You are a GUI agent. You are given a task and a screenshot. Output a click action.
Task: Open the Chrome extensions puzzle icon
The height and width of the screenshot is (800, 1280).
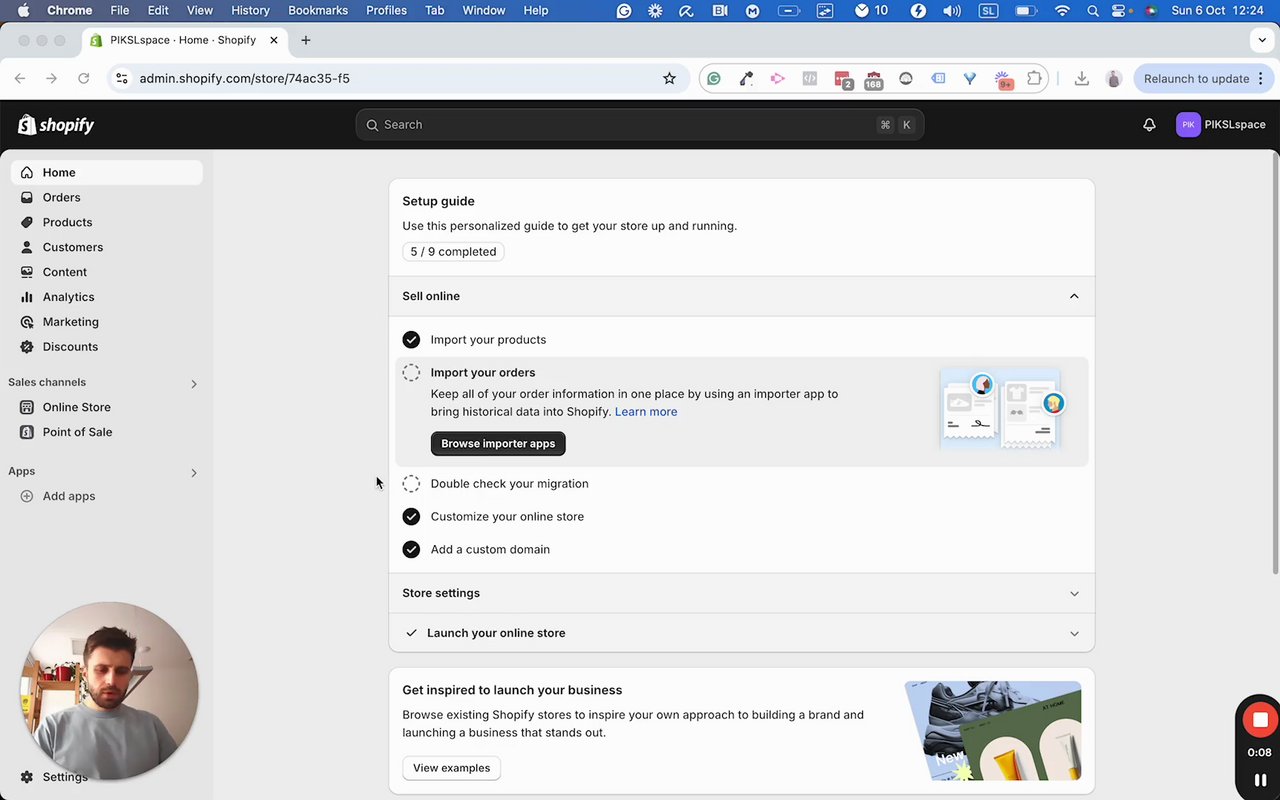(1034, 78)
